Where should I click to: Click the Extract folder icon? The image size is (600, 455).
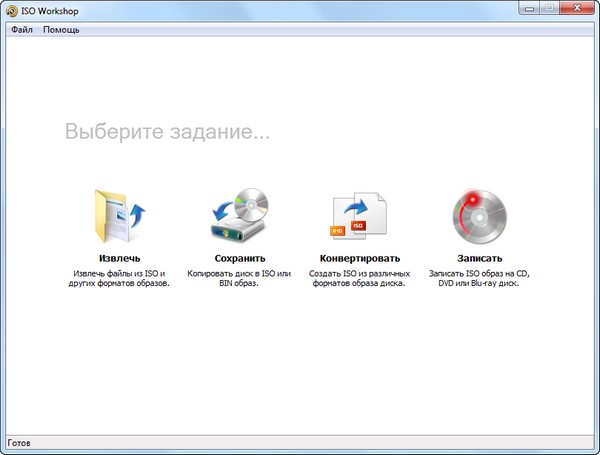coord(120,216)
